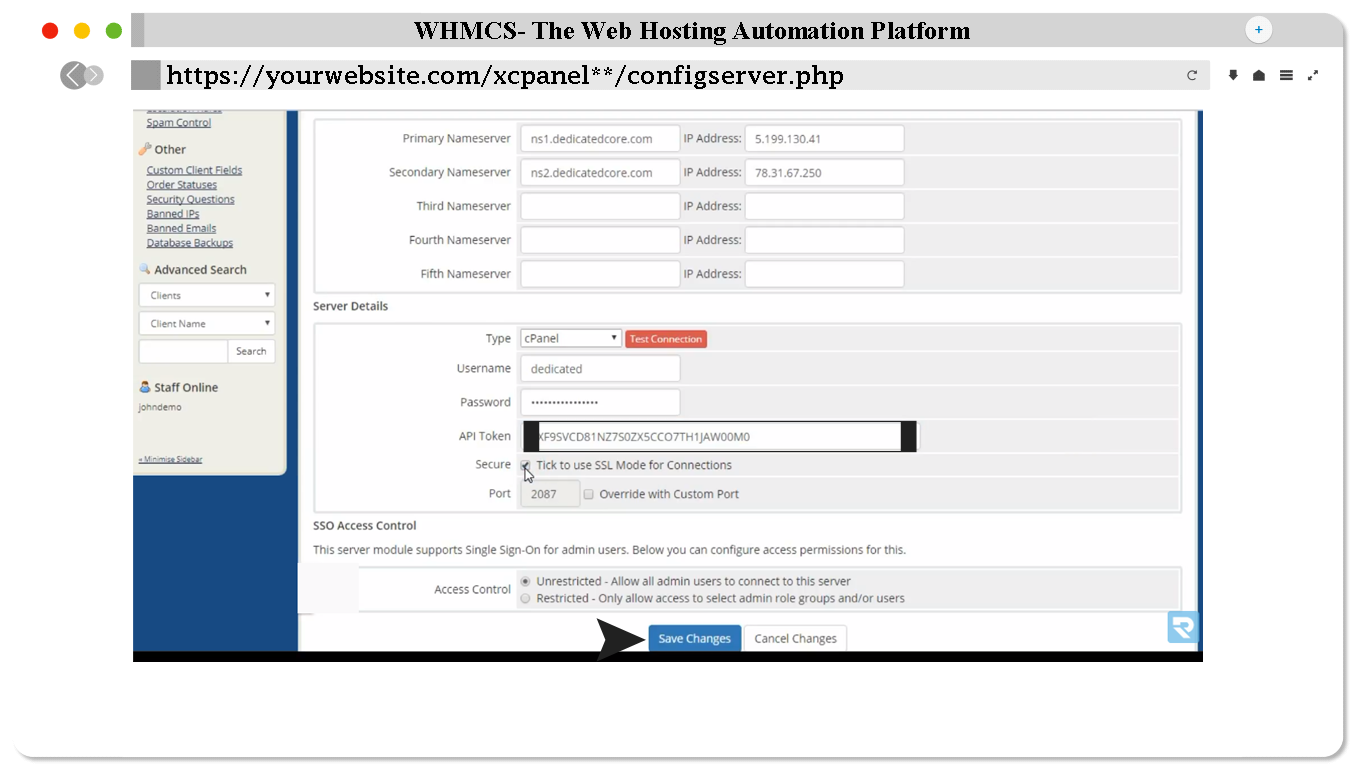Open the Spam Control link
This screenshot has width=1362, height=769.
(179, 123)
